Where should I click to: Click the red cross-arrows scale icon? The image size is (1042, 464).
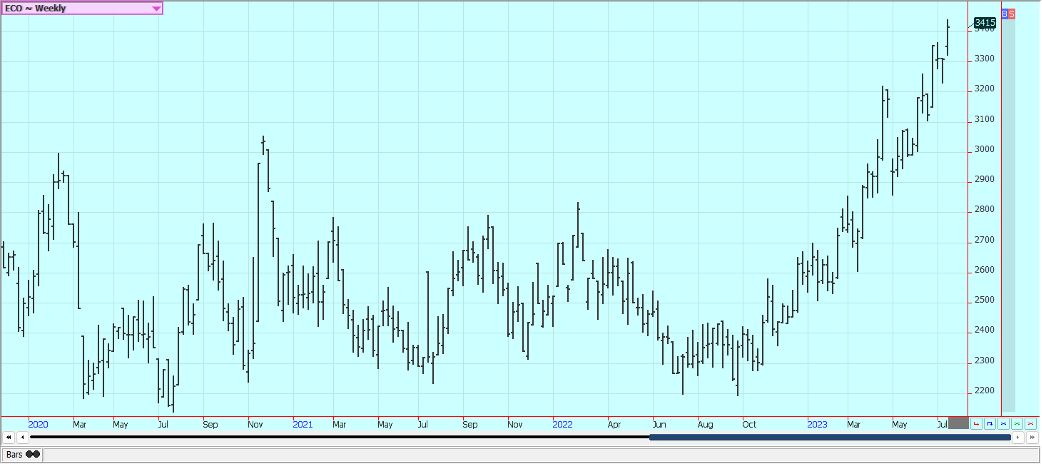coord(1030,424)
